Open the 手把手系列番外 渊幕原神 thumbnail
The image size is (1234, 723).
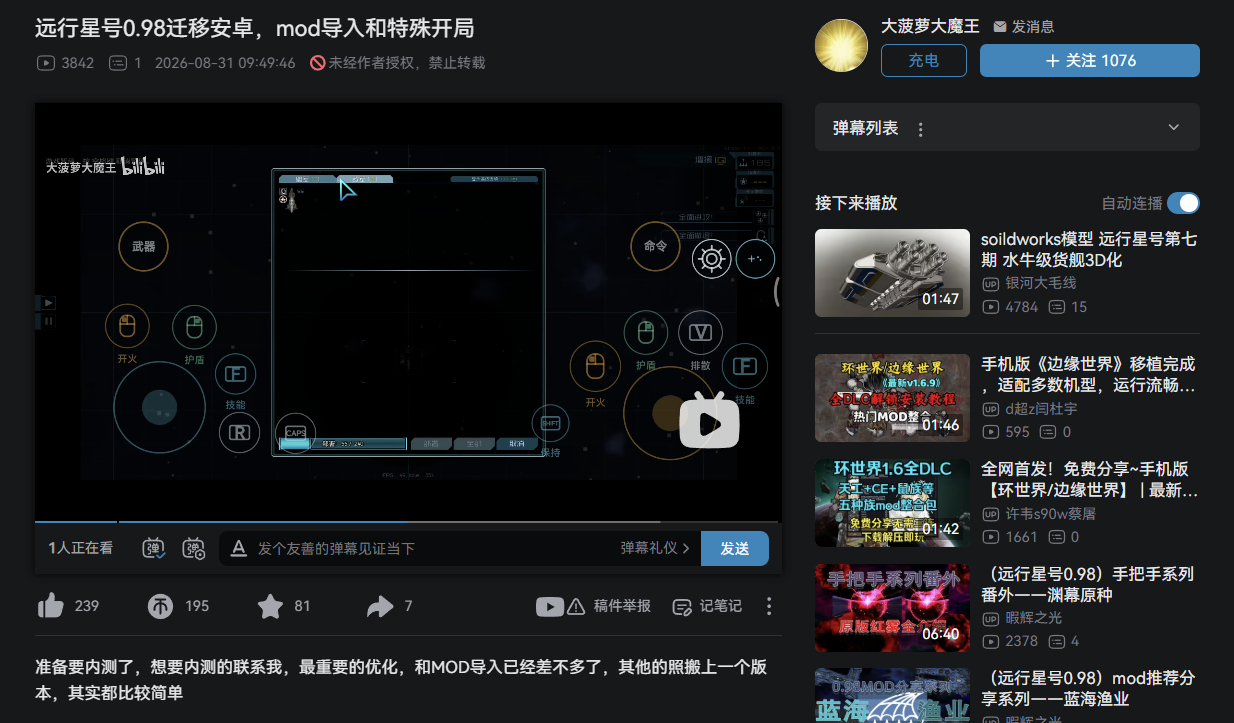(892, 608)
